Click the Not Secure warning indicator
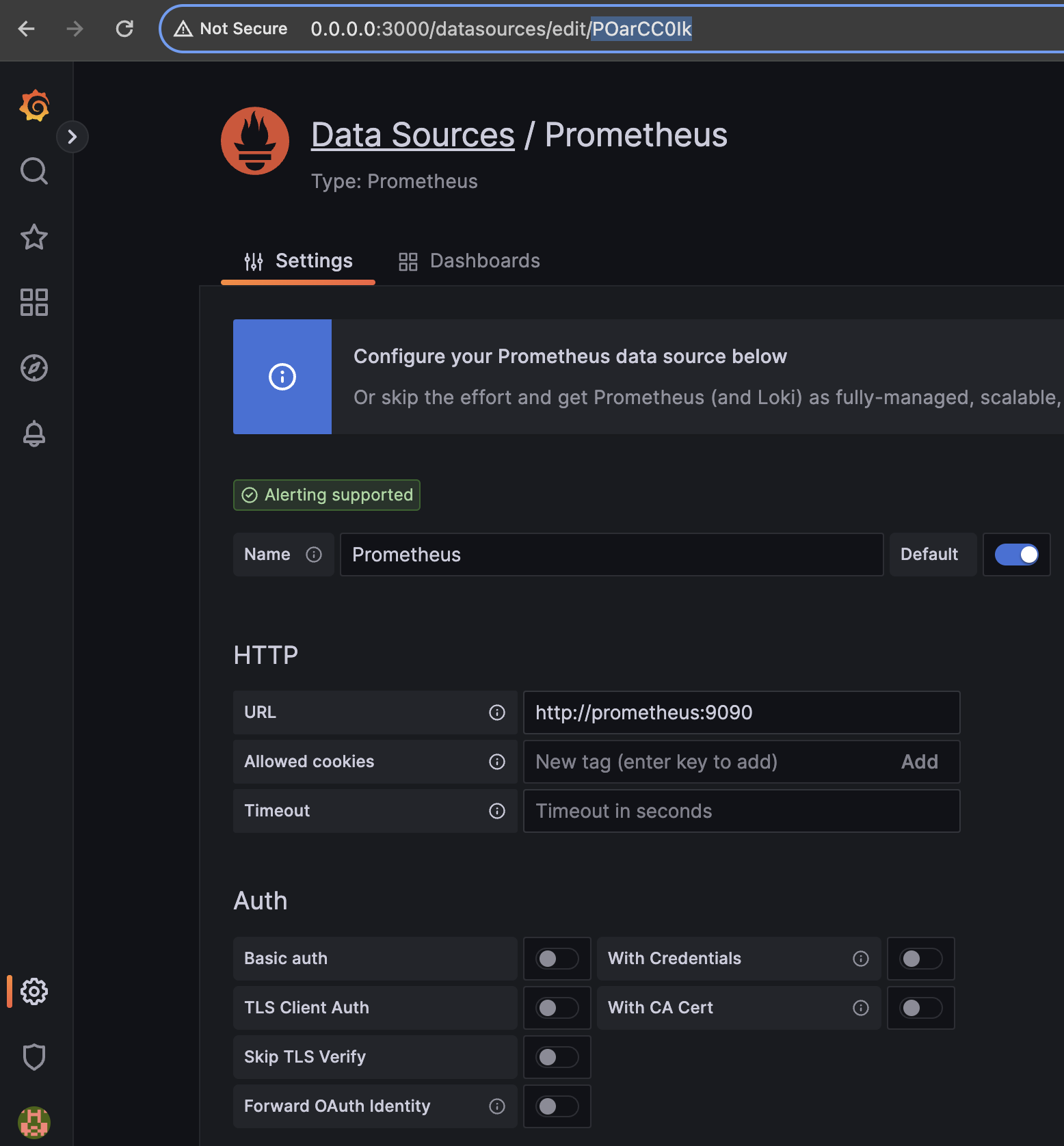Image resolution: width=1064 pixels, height=1146 pixels. click(x=230, y=29)
